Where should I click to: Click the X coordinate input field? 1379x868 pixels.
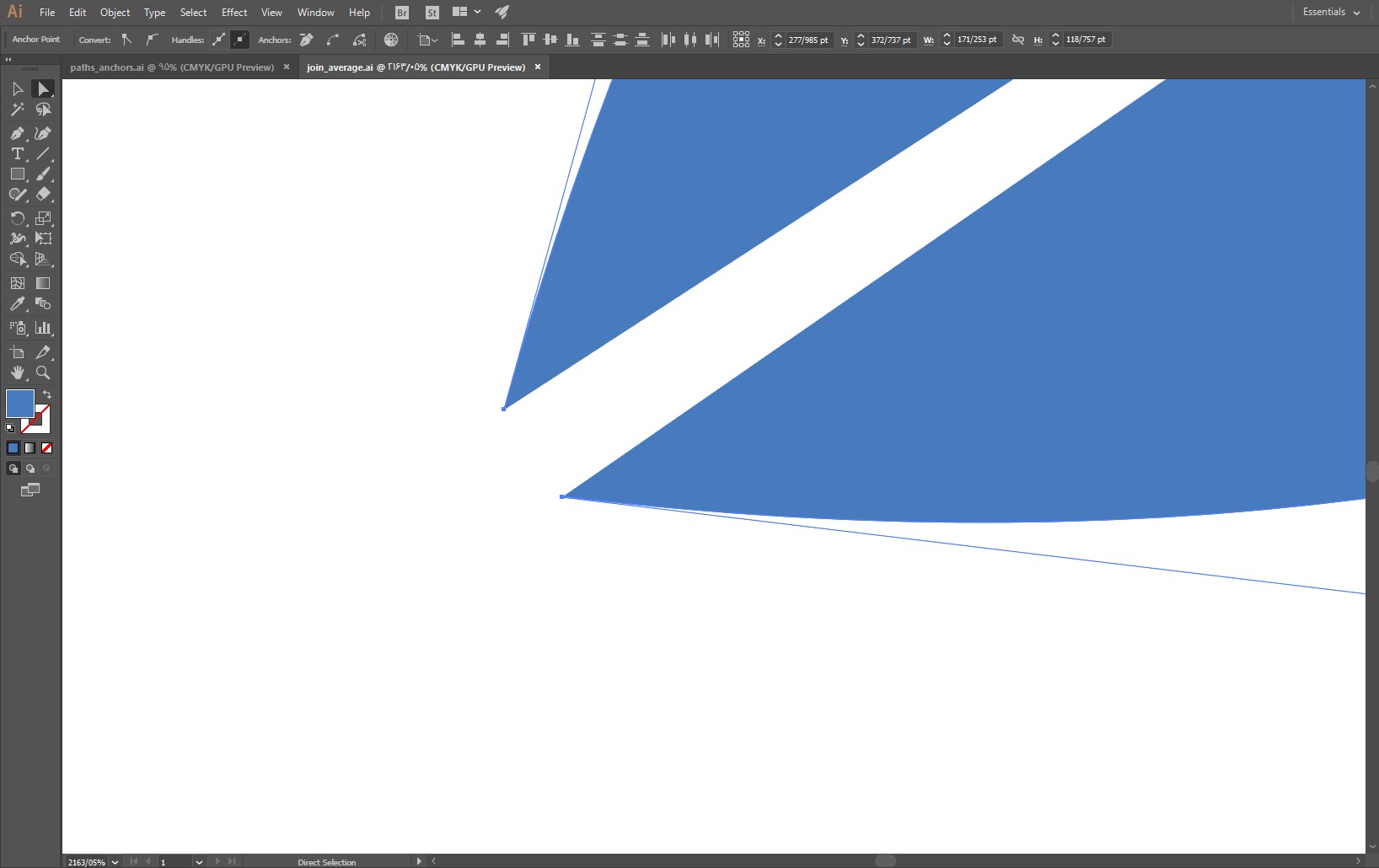[809, 40]
